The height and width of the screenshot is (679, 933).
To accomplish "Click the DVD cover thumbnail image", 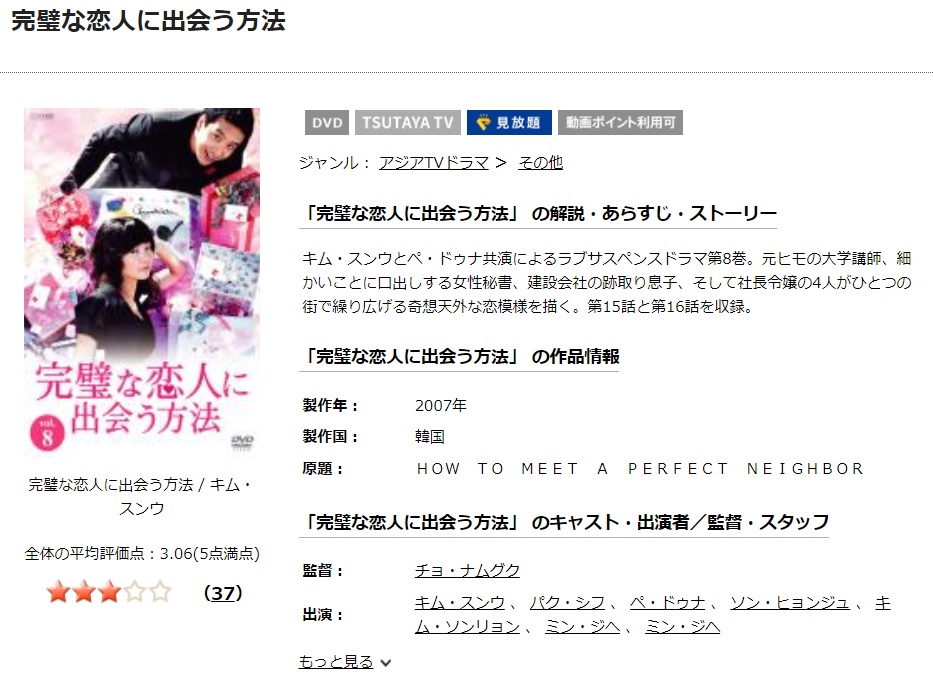I will [x=142, y=281].
